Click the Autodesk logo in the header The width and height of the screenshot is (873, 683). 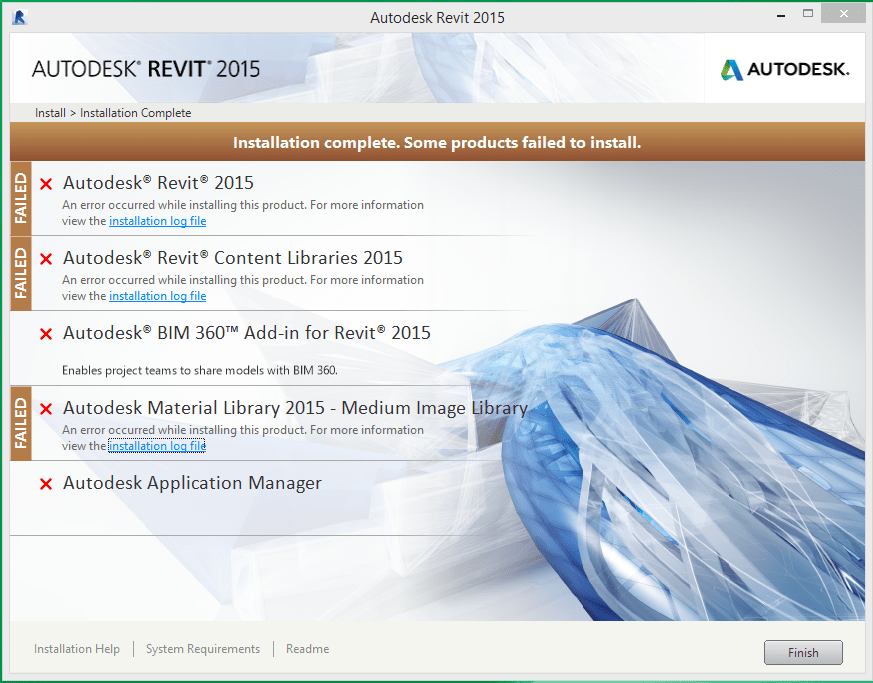[785, 70]
